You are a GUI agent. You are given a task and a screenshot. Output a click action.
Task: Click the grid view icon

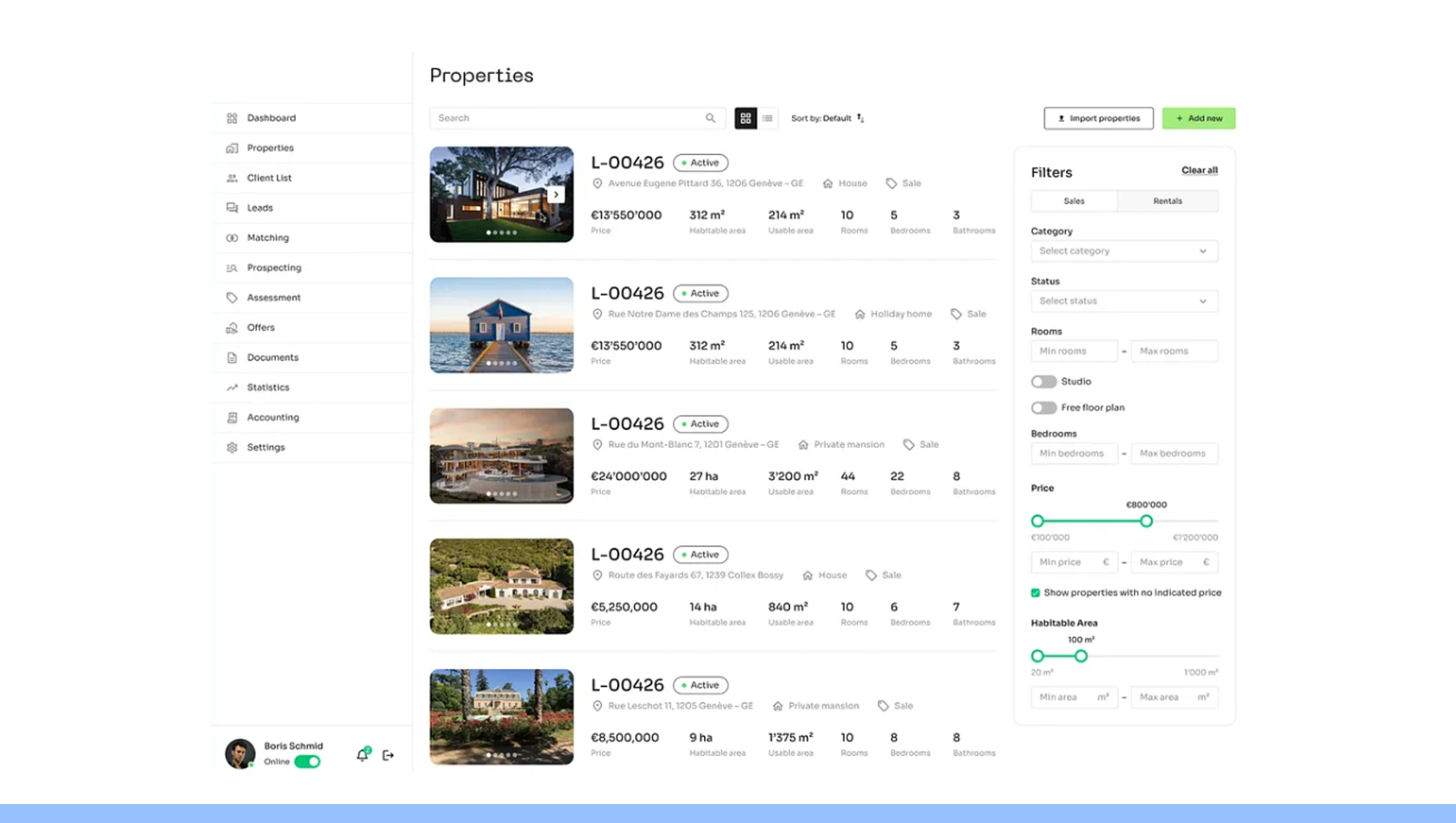(745, 119)
